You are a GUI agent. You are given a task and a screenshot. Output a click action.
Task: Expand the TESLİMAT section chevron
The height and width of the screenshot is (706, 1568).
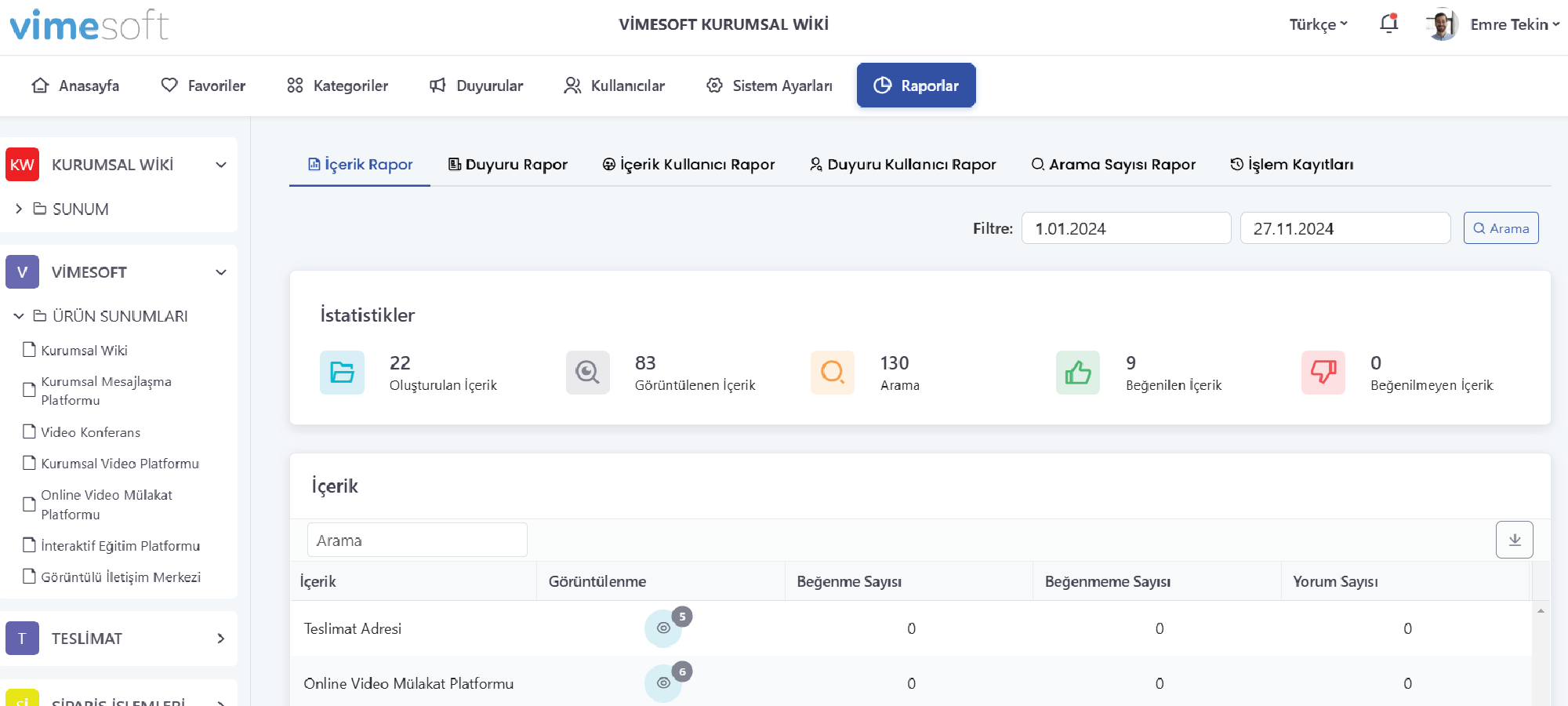point(221,639)
